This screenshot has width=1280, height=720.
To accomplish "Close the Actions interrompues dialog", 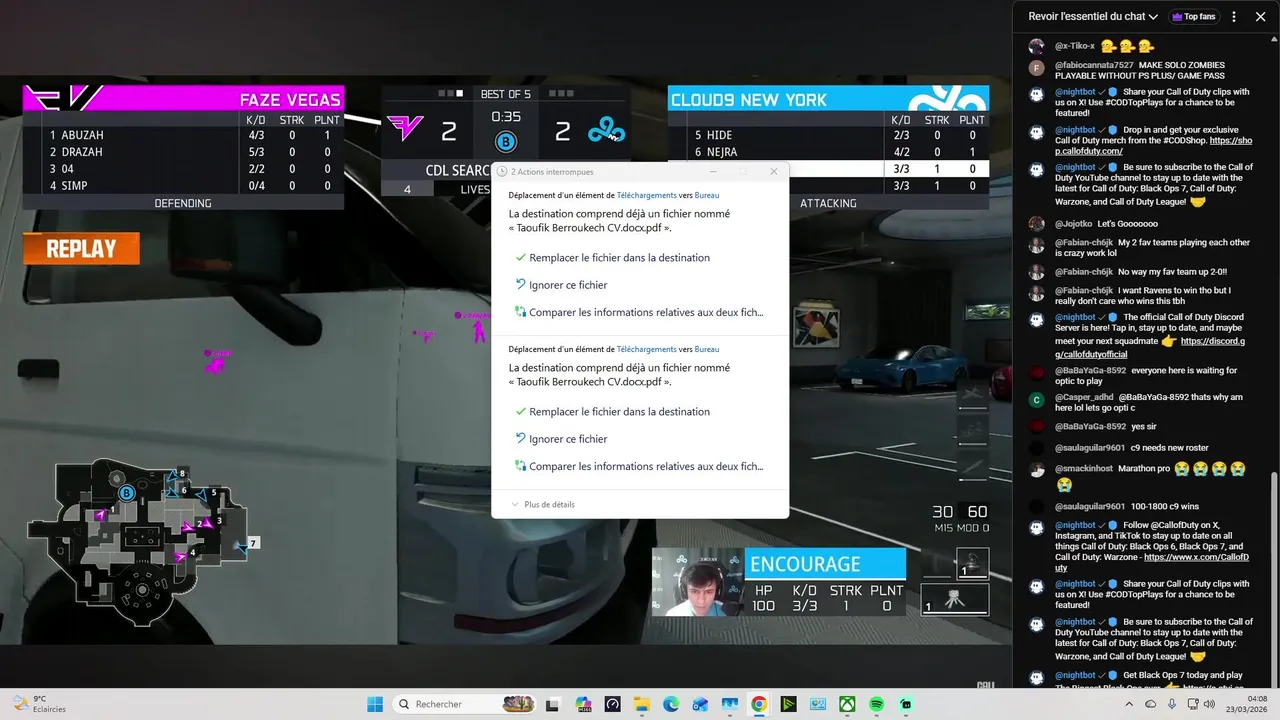I will (x=773, y=172).
